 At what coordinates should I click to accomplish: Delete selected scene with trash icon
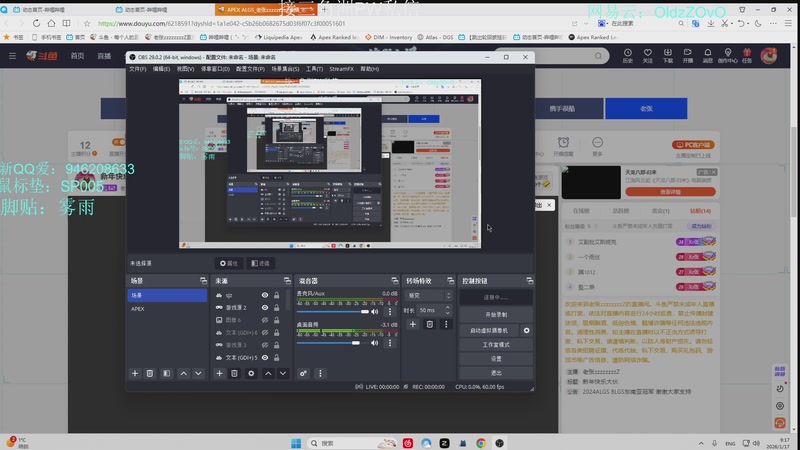pos(149,373)
